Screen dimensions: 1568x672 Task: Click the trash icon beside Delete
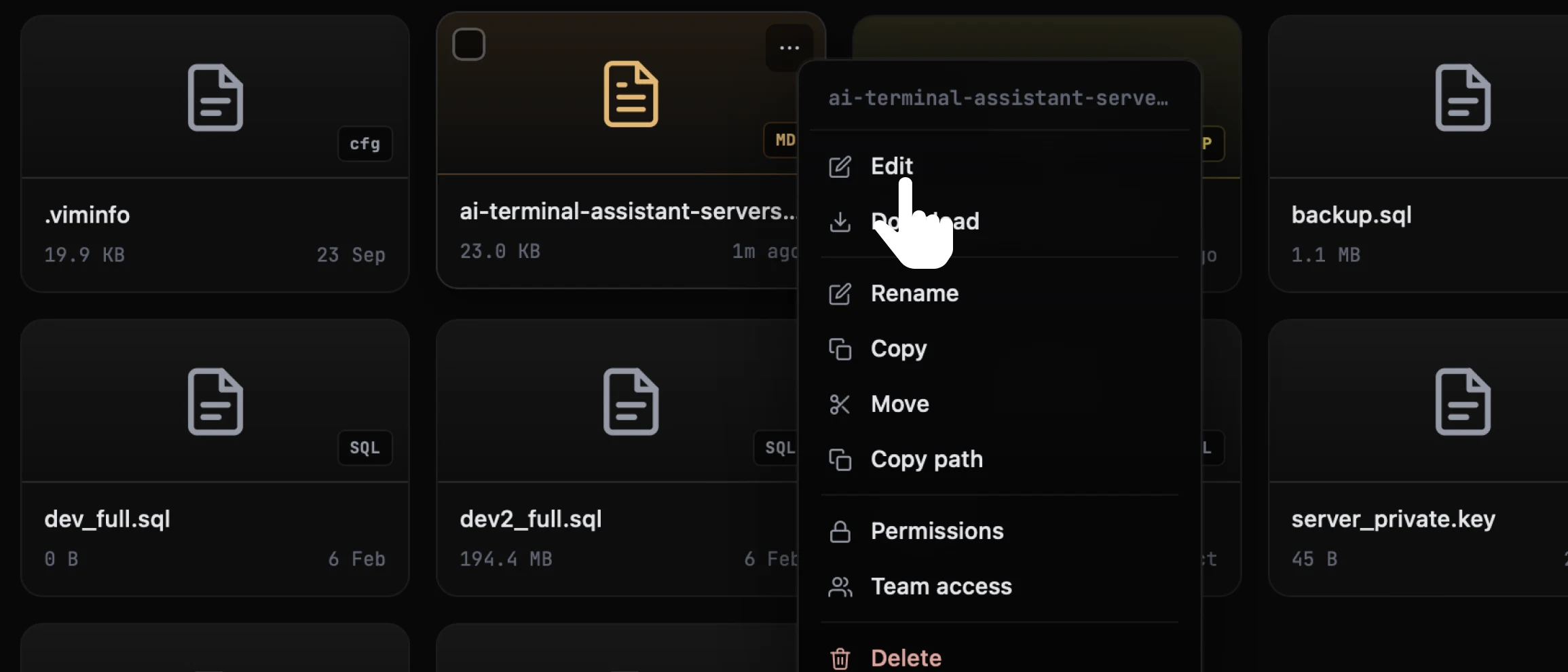(x=840, y=658)
